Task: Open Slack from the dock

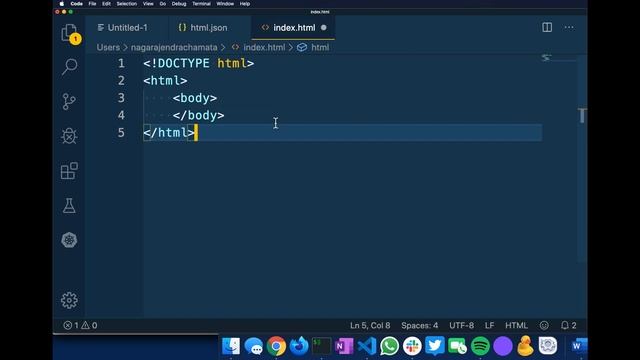Action: [412, 346]
